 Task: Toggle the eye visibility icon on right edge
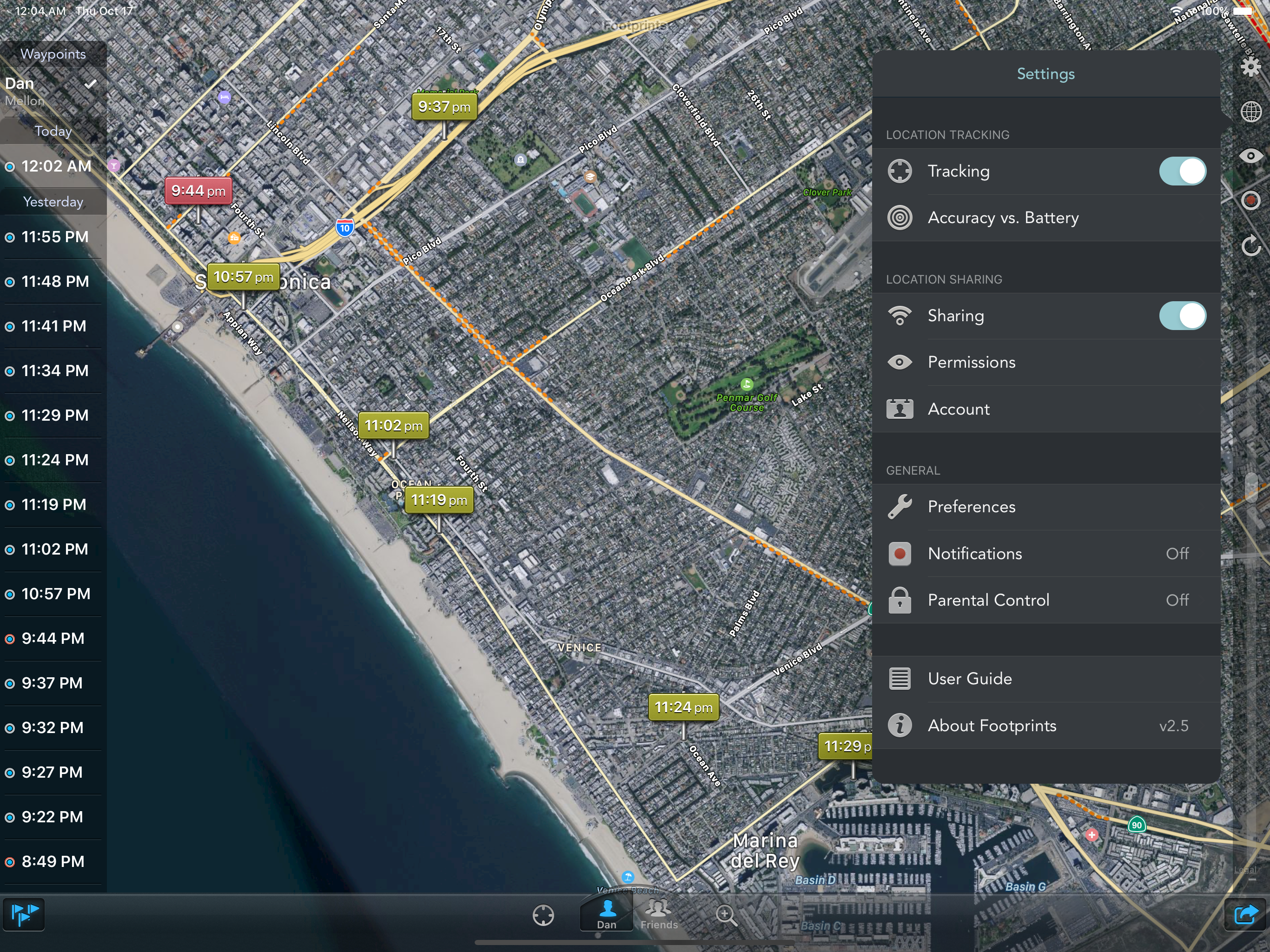(1250, 156)
